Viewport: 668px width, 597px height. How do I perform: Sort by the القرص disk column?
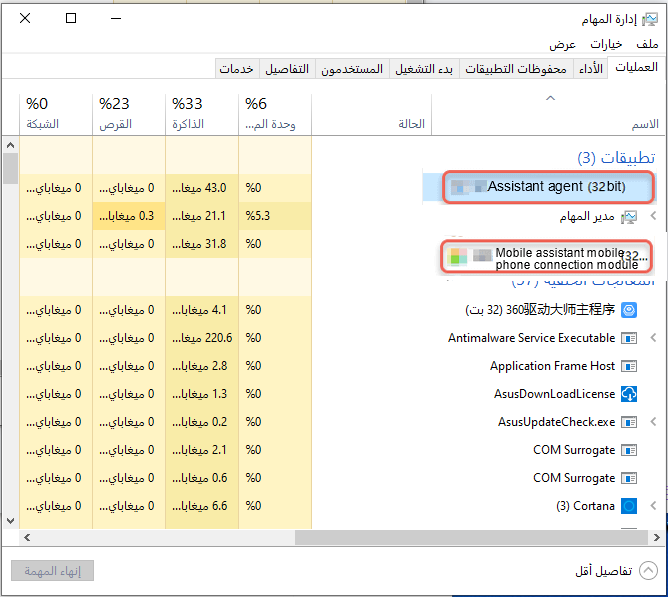(129, 114)
